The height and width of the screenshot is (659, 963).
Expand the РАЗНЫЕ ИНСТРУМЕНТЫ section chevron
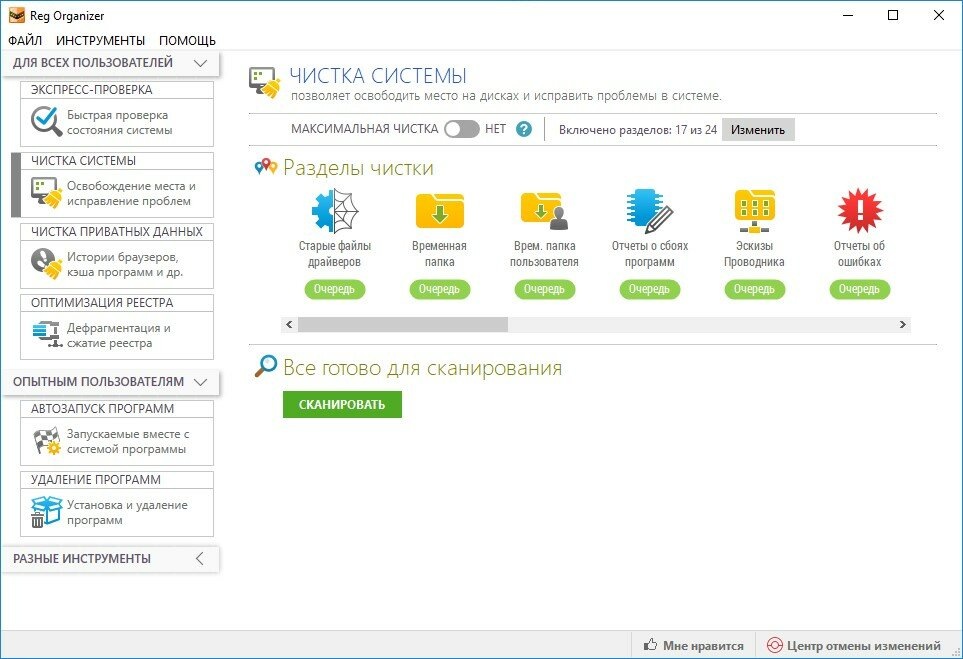200,559
